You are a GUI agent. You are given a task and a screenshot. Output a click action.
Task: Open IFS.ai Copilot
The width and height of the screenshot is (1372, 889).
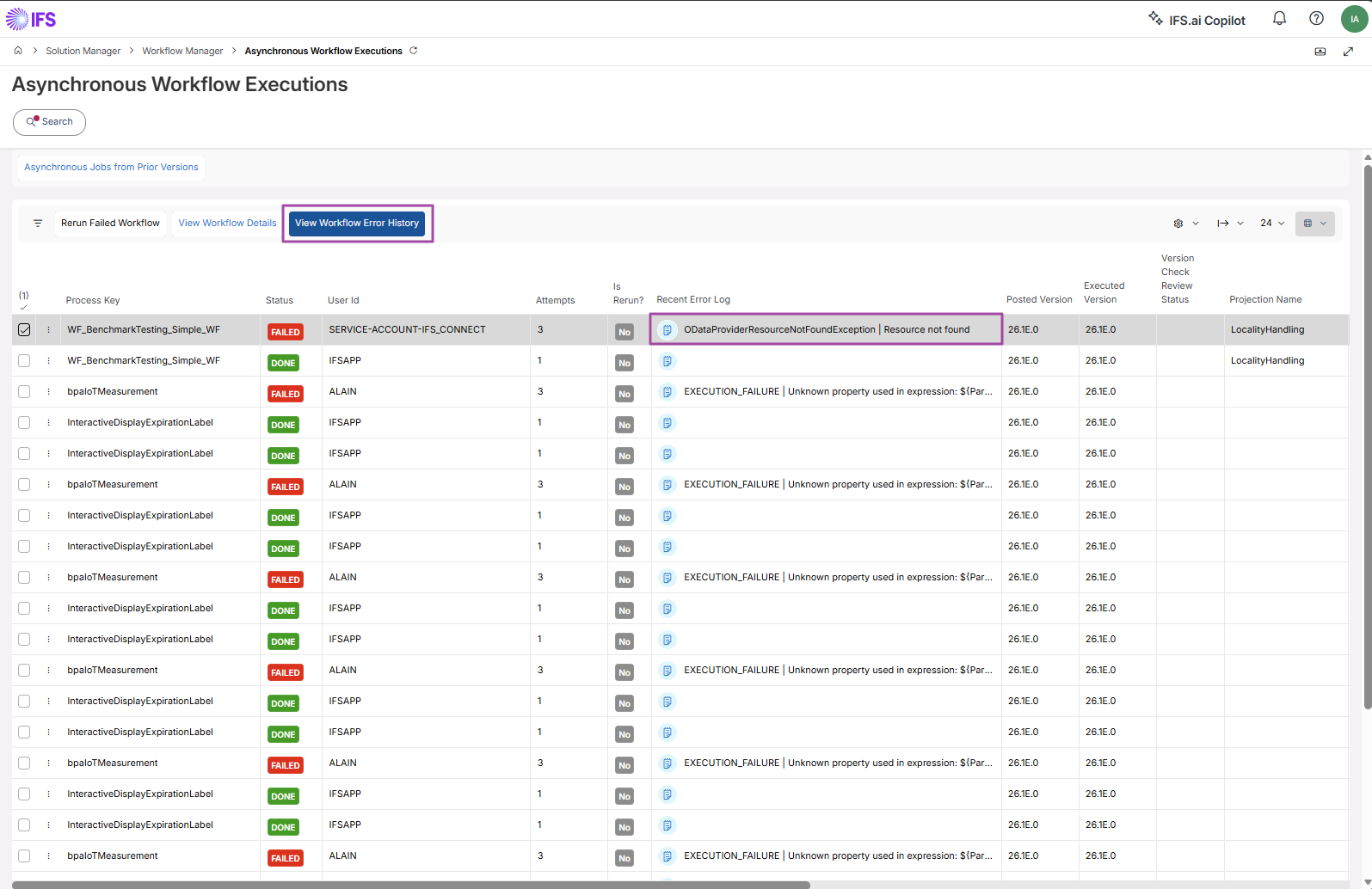[x=1197, y=19]
